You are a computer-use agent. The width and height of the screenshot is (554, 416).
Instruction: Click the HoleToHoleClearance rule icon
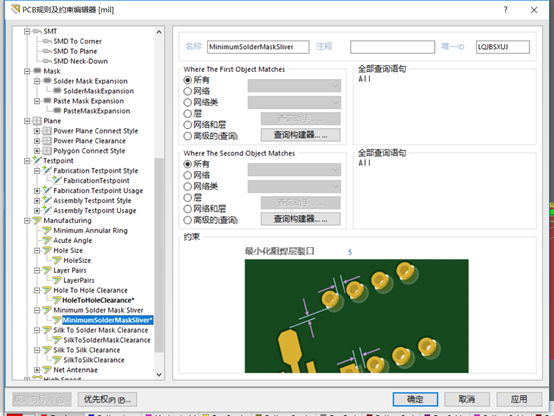pos(57,300)
